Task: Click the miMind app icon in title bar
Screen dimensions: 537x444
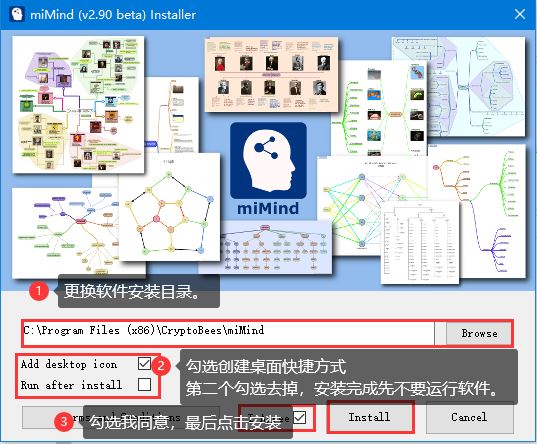Action: pyautogui.click(x=16, y=14)
